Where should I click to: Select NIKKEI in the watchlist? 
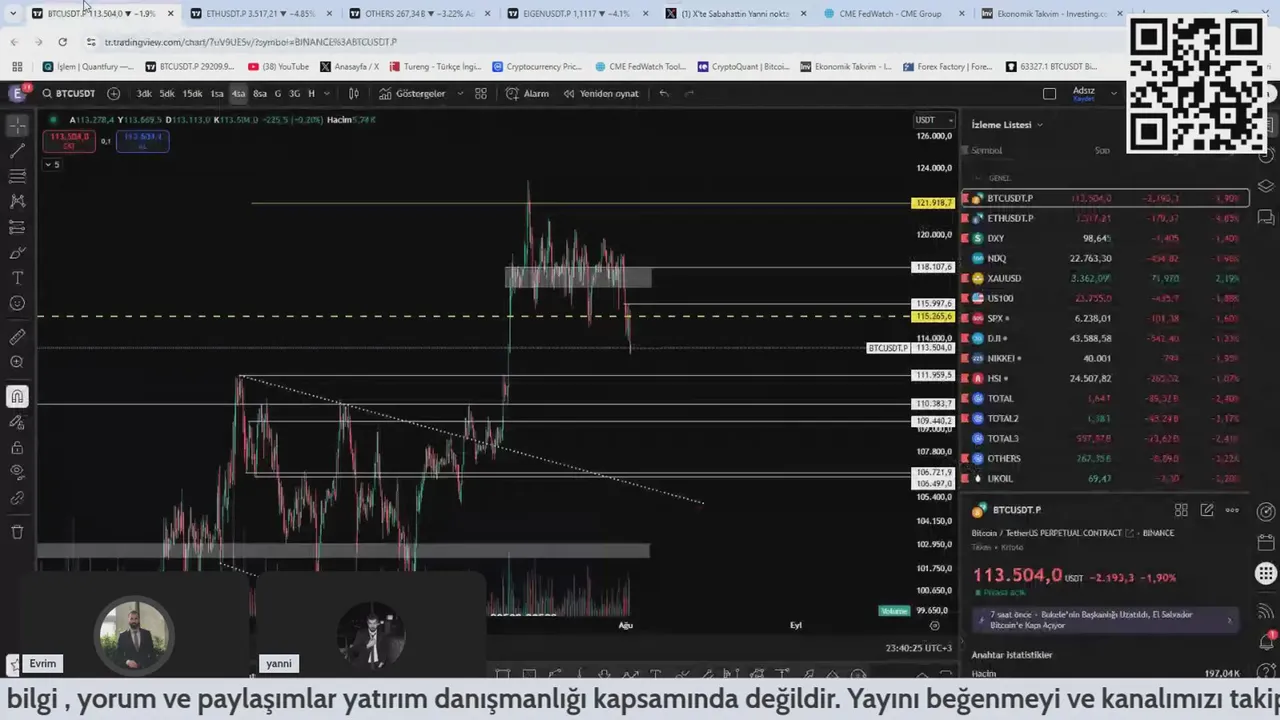click(1104, 358)
